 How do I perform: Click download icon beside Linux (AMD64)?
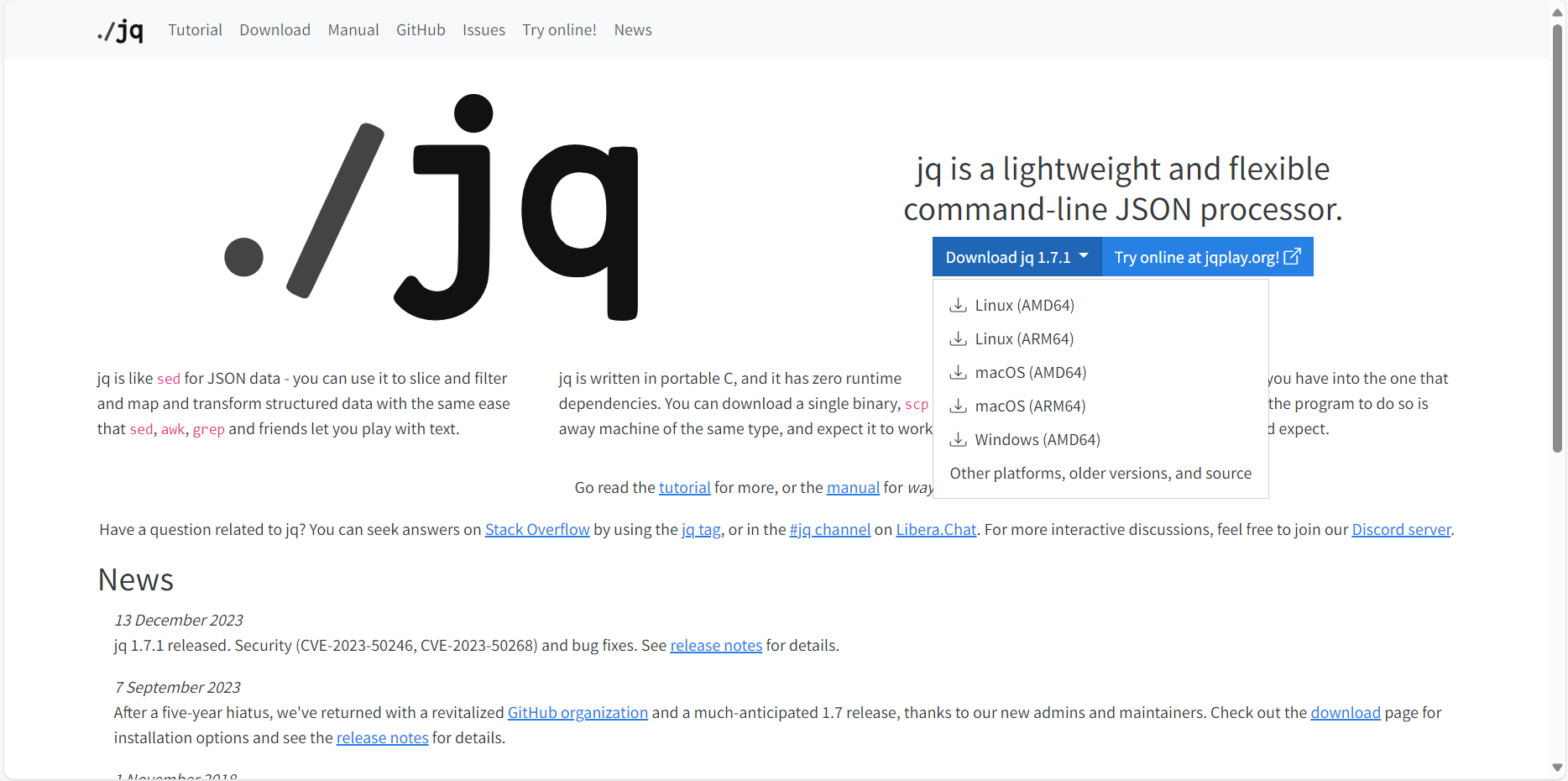pos(958,305)
